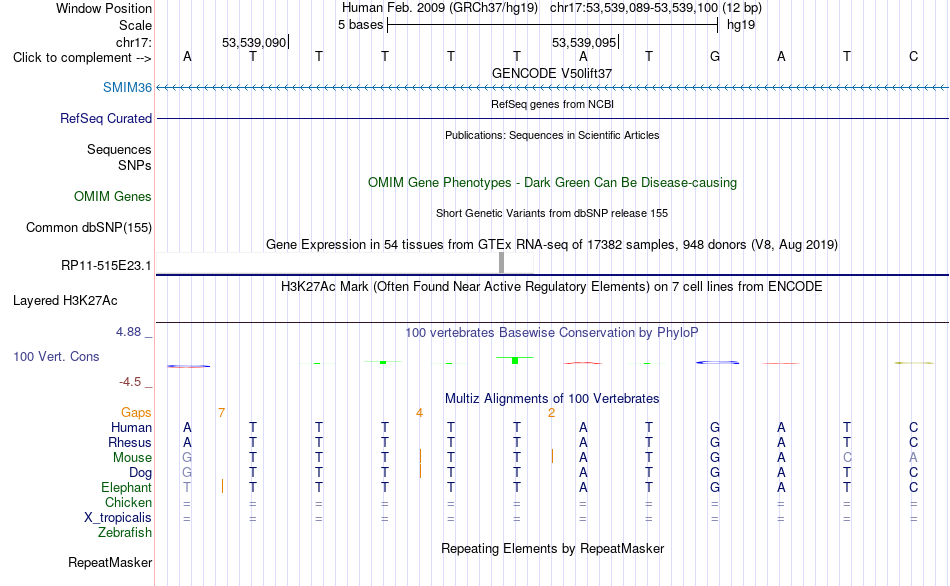The width and height of the screenshot is (950, 586).
Task: Click the orange gap count 4
Action: coord(419,413)
